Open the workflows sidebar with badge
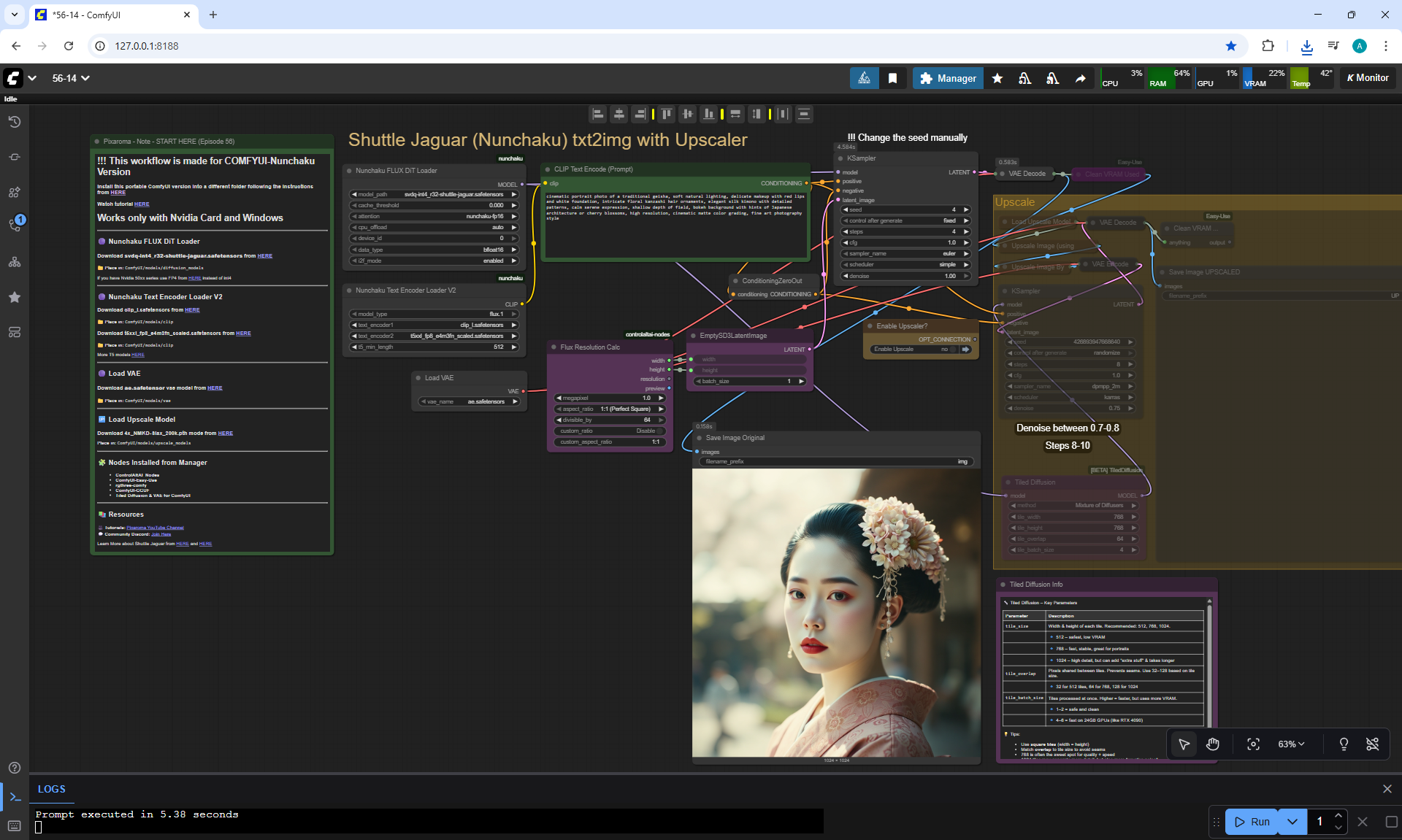Screen dimensions: 1402x840 tap(15, 225)
